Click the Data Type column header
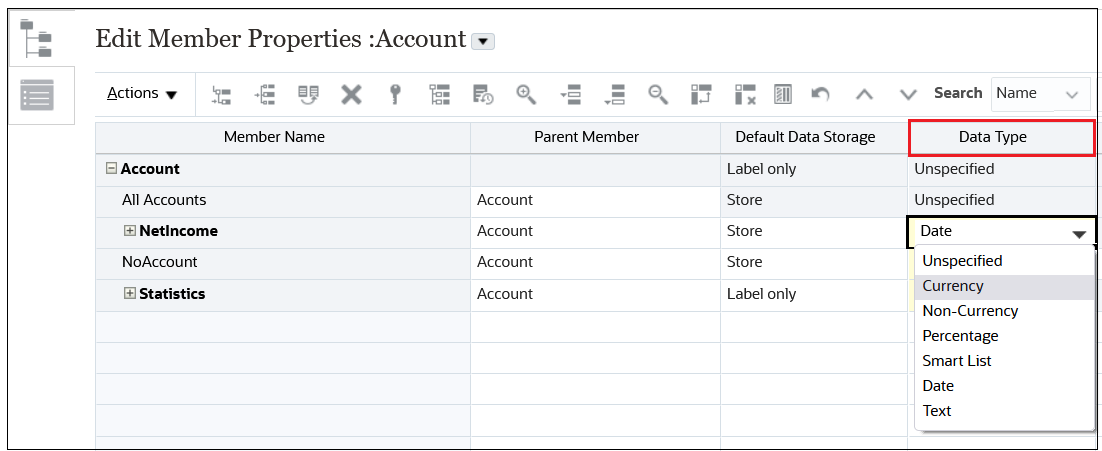This screenshot has height=451, width=1102. (1002, 137)
